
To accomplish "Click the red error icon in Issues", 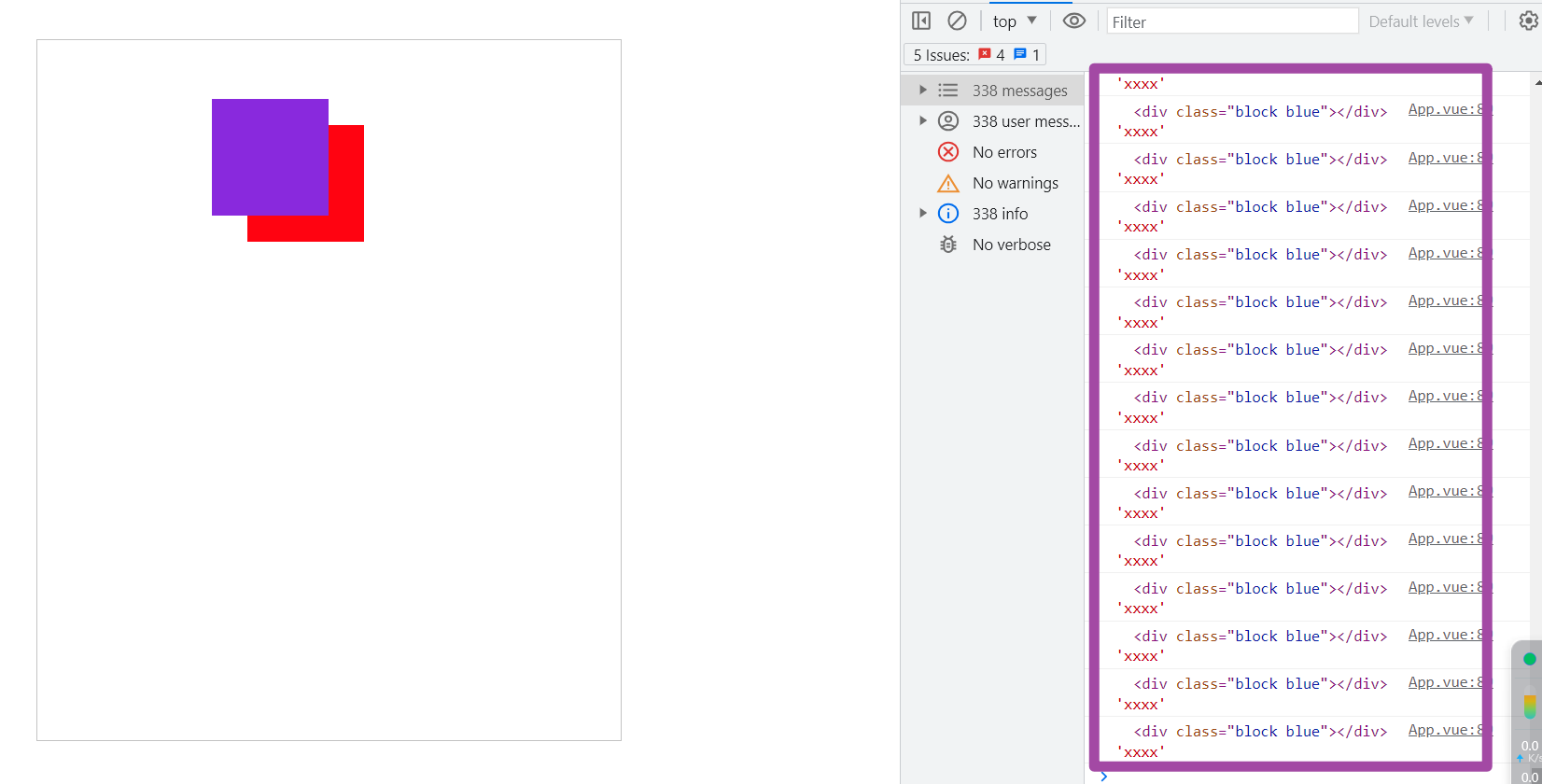I will [985, 54].
